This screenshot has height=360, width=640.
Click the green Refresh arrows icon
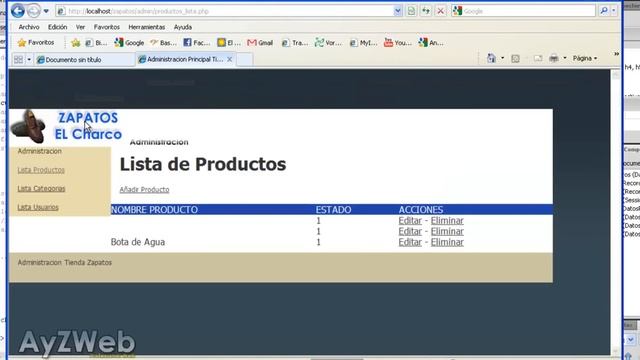click(426, 11)
